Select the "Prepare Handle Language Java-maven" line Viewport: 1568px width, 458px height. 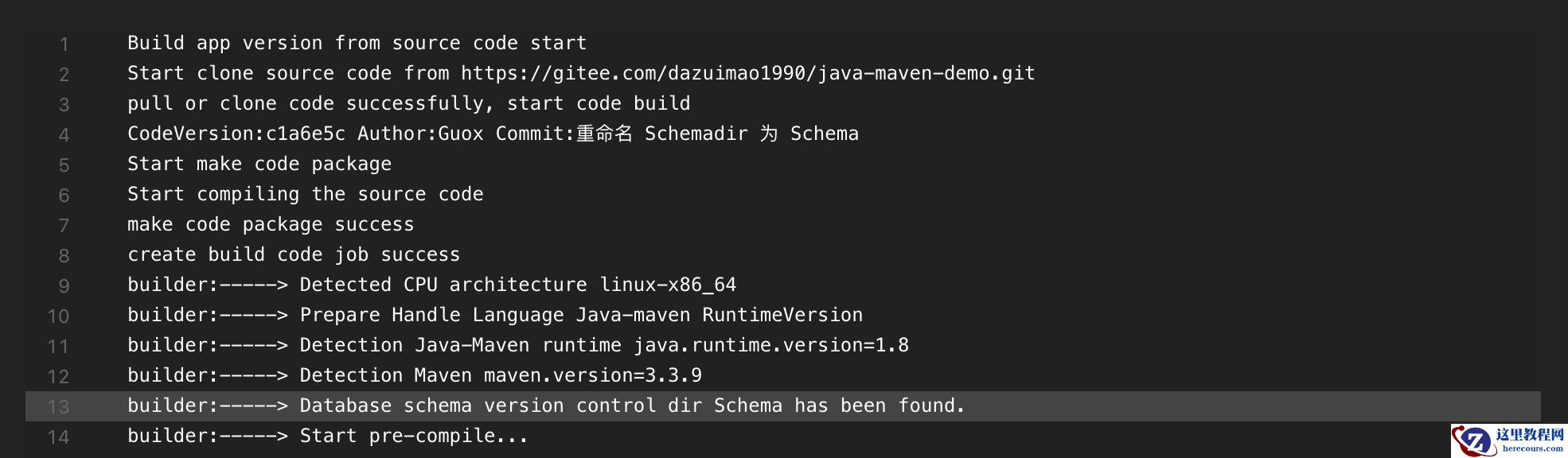pyautogui.click(x=494, y=316)
